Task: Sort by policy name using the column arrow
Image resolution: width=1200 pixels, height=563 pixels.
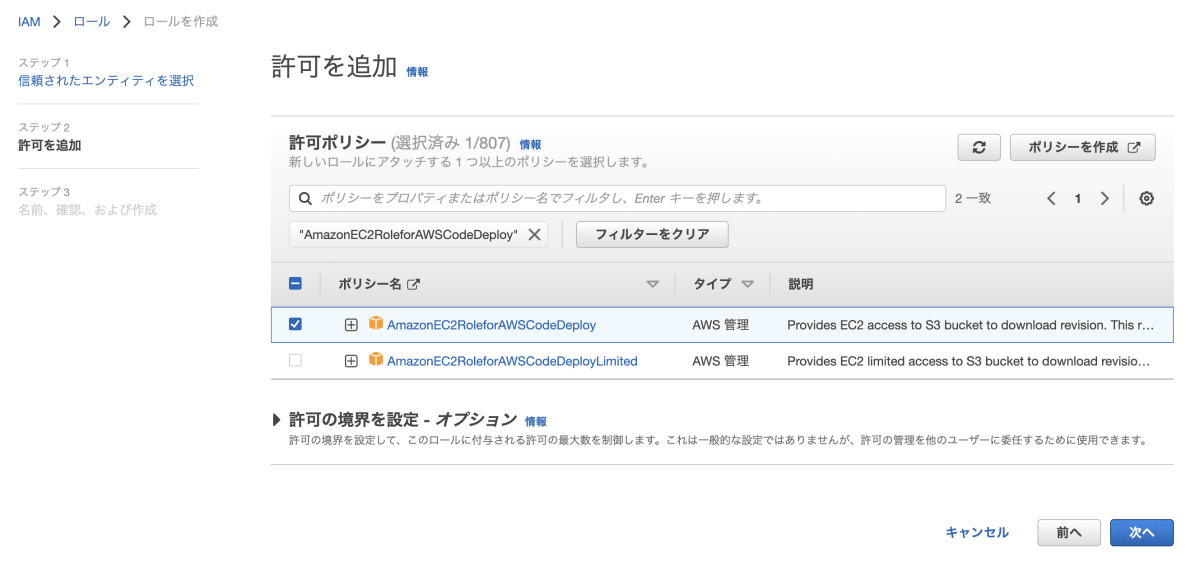Action: coord(653,284)
